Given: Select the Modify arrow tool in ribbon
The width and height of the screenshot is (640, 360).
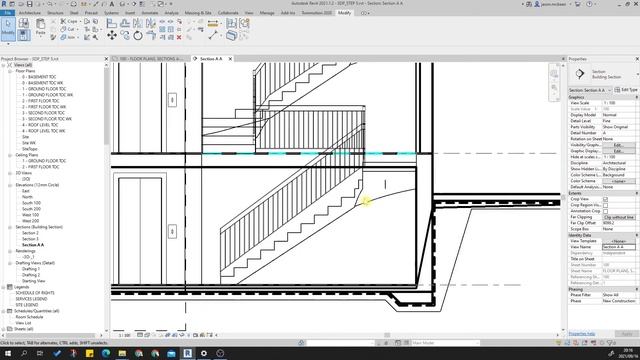Looking at the screenshot, I should [8, 29].
